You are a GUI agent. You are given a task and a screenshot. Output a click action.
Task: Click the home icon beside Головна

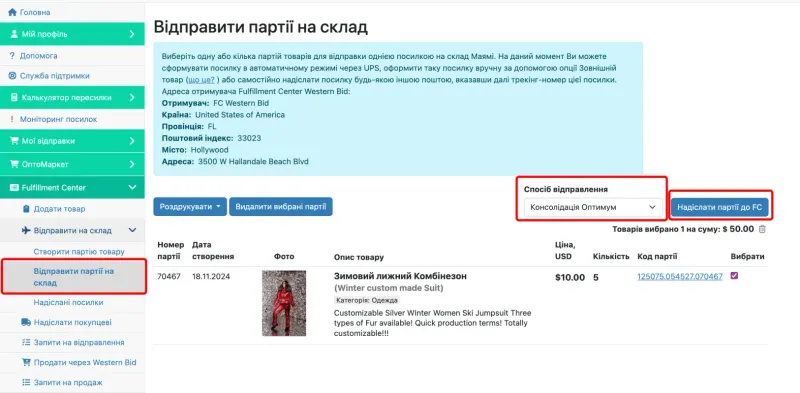tap(12, 12)
